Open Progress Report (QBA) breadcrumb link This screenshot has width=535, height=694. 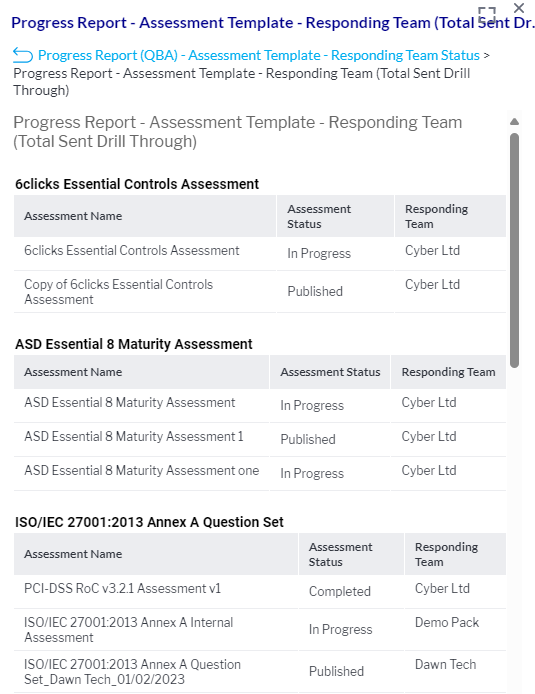coord(259,55)
